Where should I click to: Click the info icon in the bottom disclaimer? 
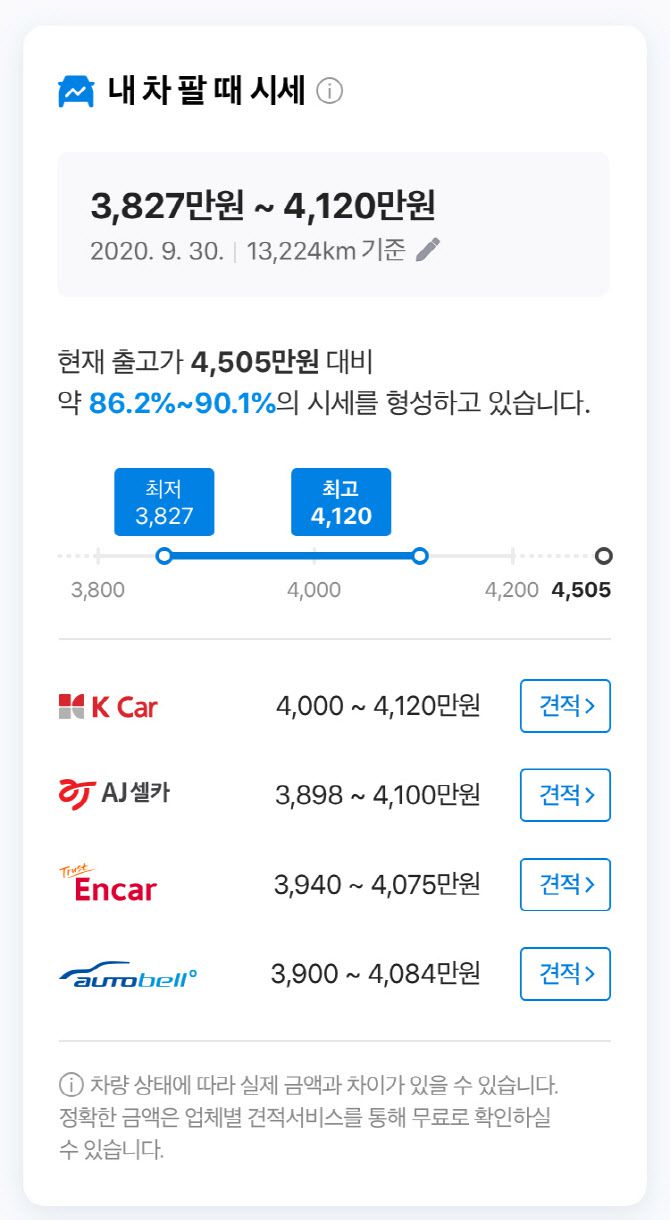point(71,1084)
